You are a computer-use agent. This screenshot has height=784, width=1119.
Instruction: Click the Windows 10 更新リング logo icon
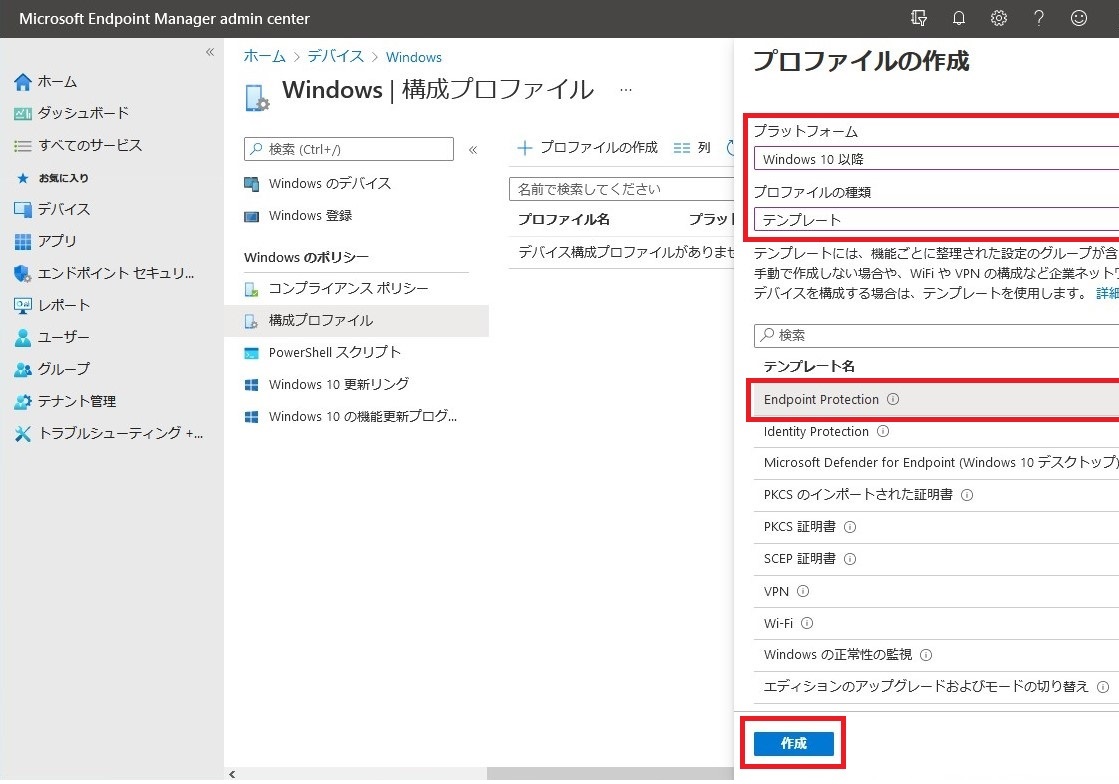pos(251,385)
